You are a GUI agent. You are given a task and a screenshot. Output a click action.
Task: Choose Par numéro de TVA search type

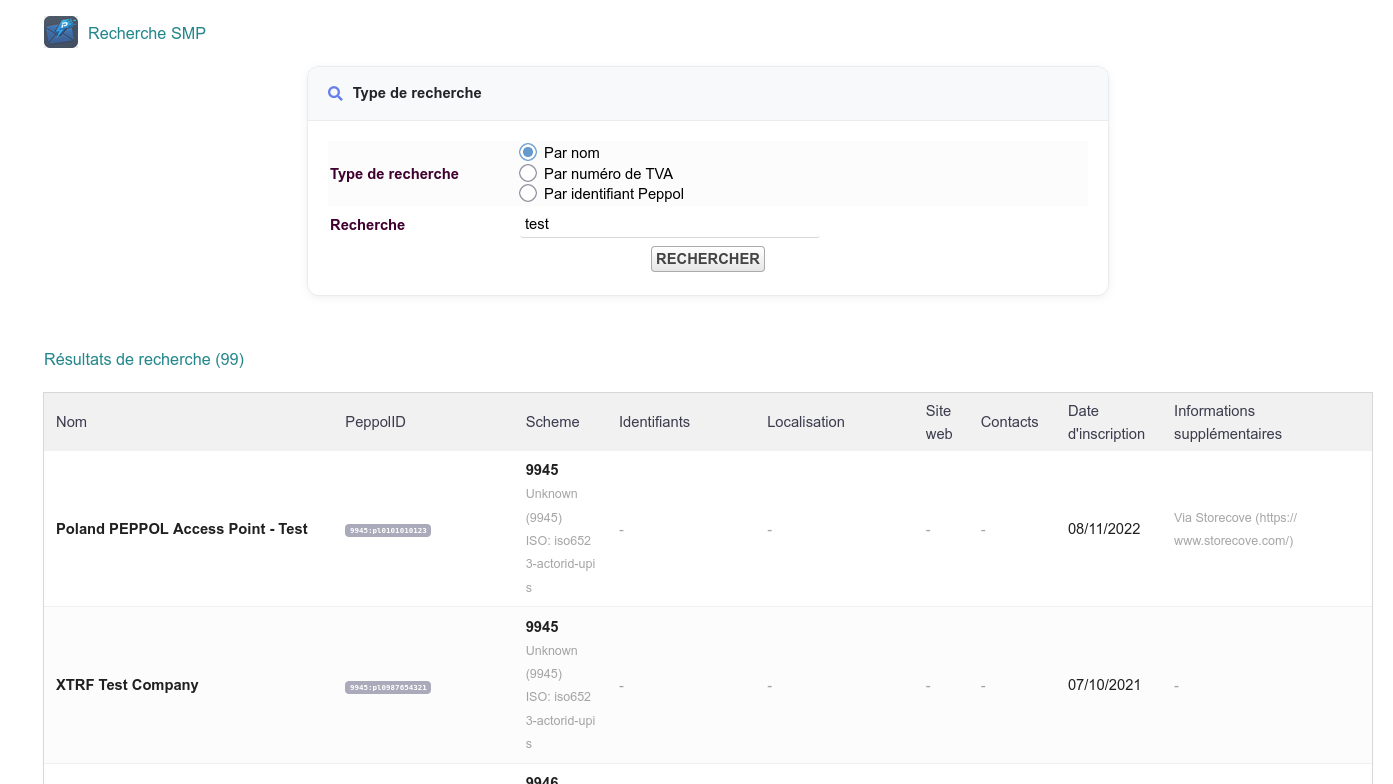click(x=528, y=173)
